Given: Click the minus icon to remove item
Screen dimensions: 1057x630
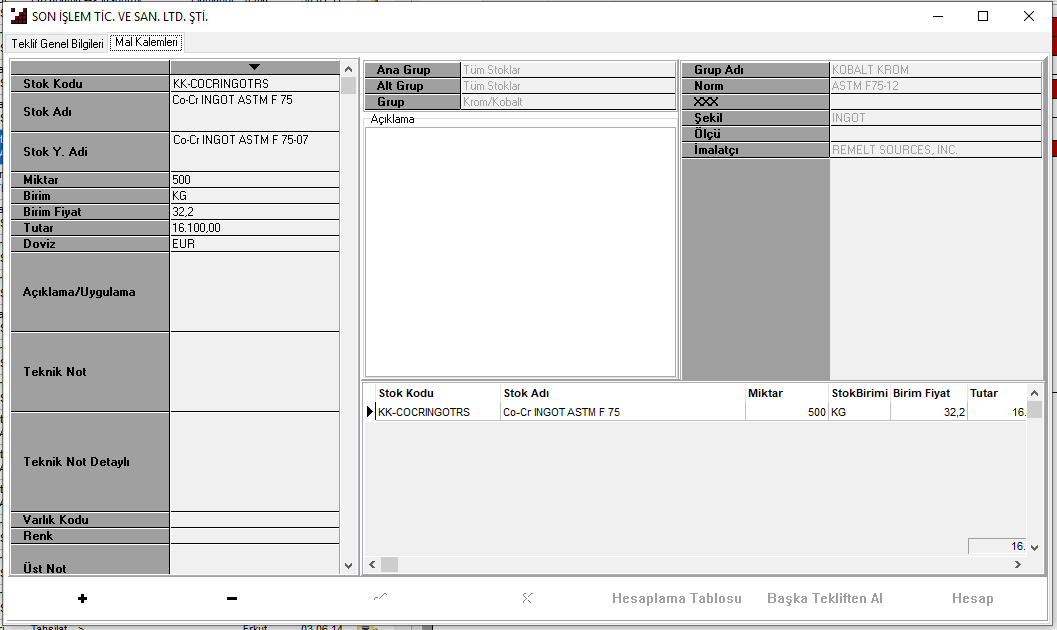Looking at the screenshot, I should [232, 598].
